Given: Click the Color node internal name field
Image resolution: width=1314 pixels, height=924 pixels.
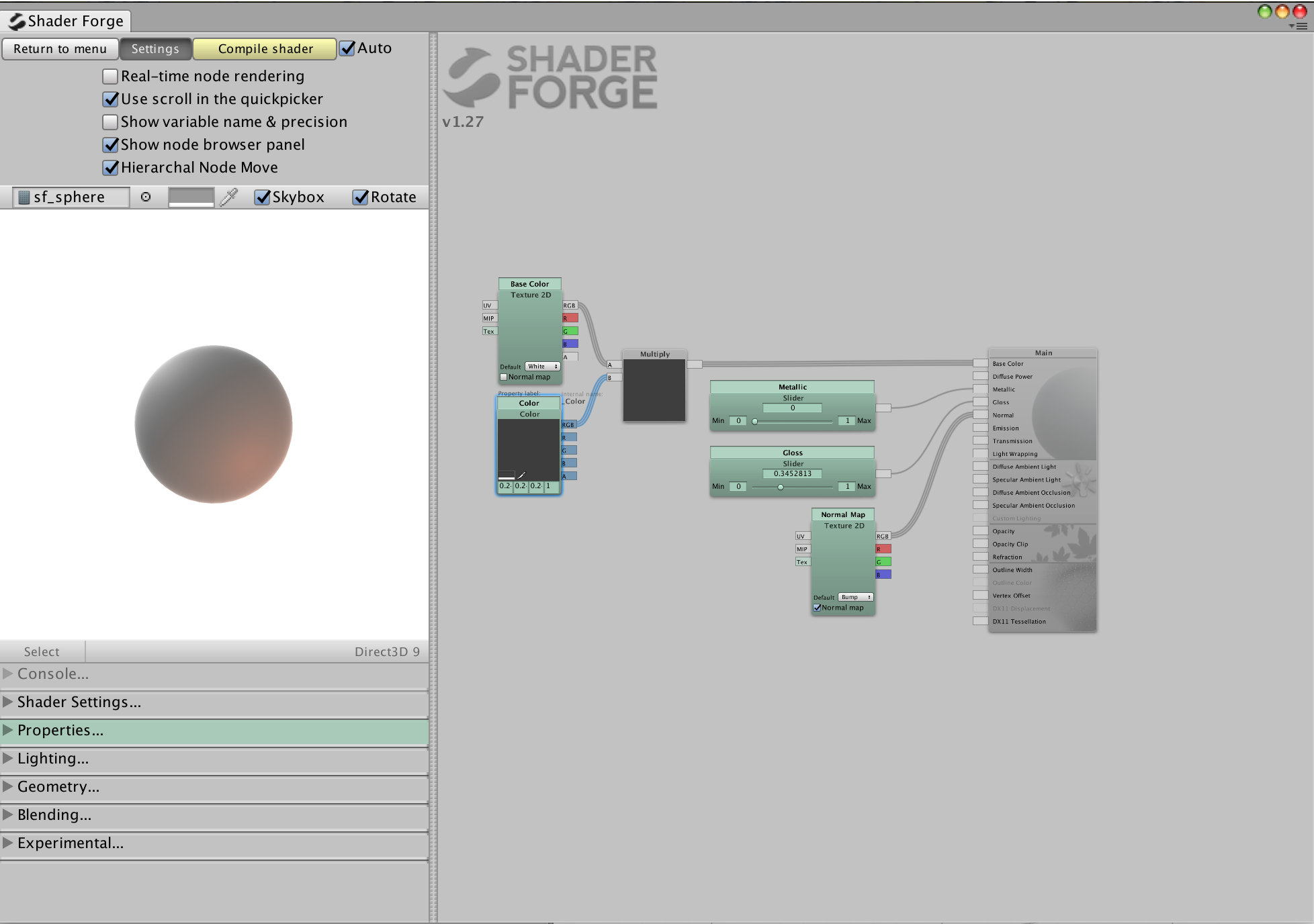Looking at the screenshot, I should pyautogui.click(x=575, y=402).
